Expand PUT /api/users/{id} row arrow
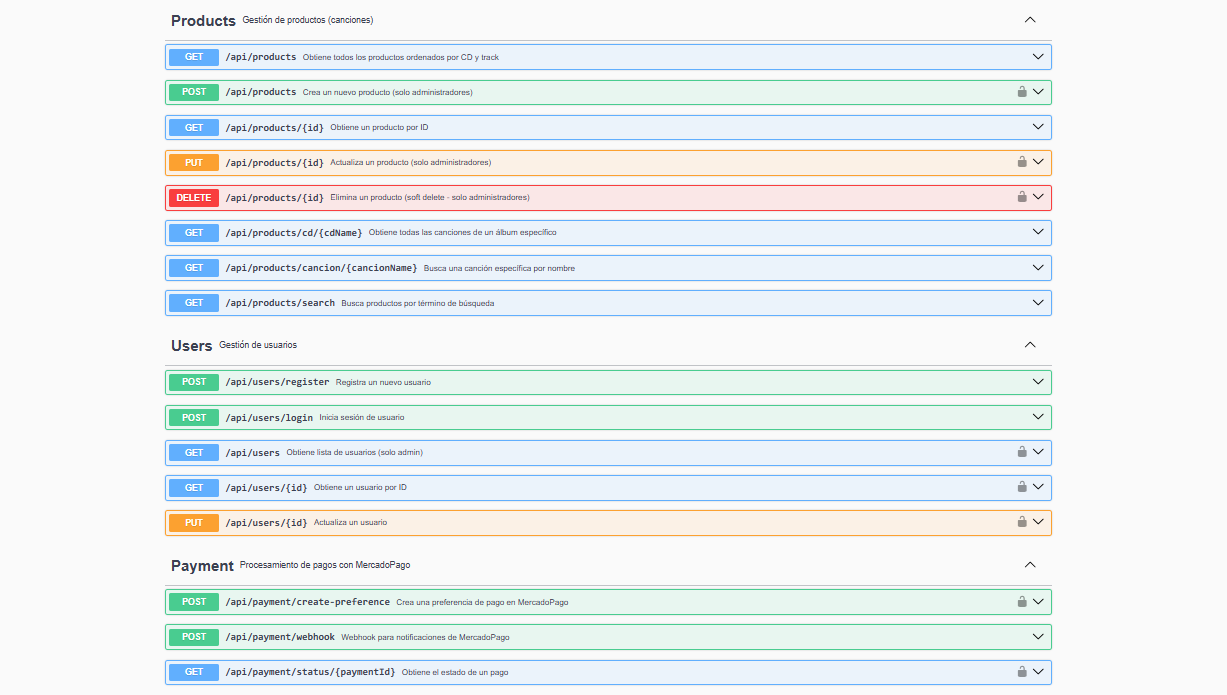This screenshot has width=1227, height=695. tap(1038, 522)
